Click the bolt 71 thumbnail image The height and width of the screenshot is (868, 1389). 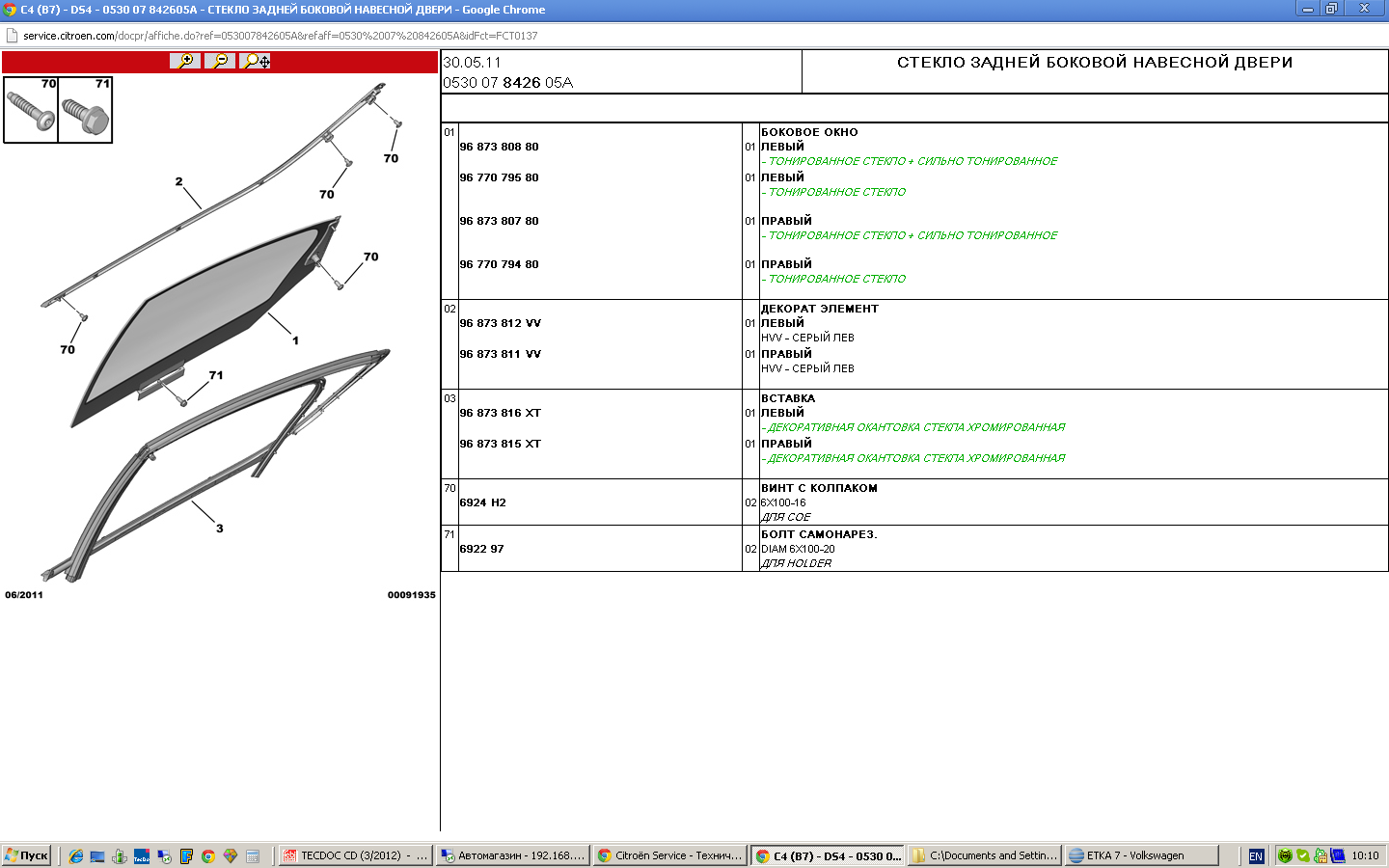point(86,110)
